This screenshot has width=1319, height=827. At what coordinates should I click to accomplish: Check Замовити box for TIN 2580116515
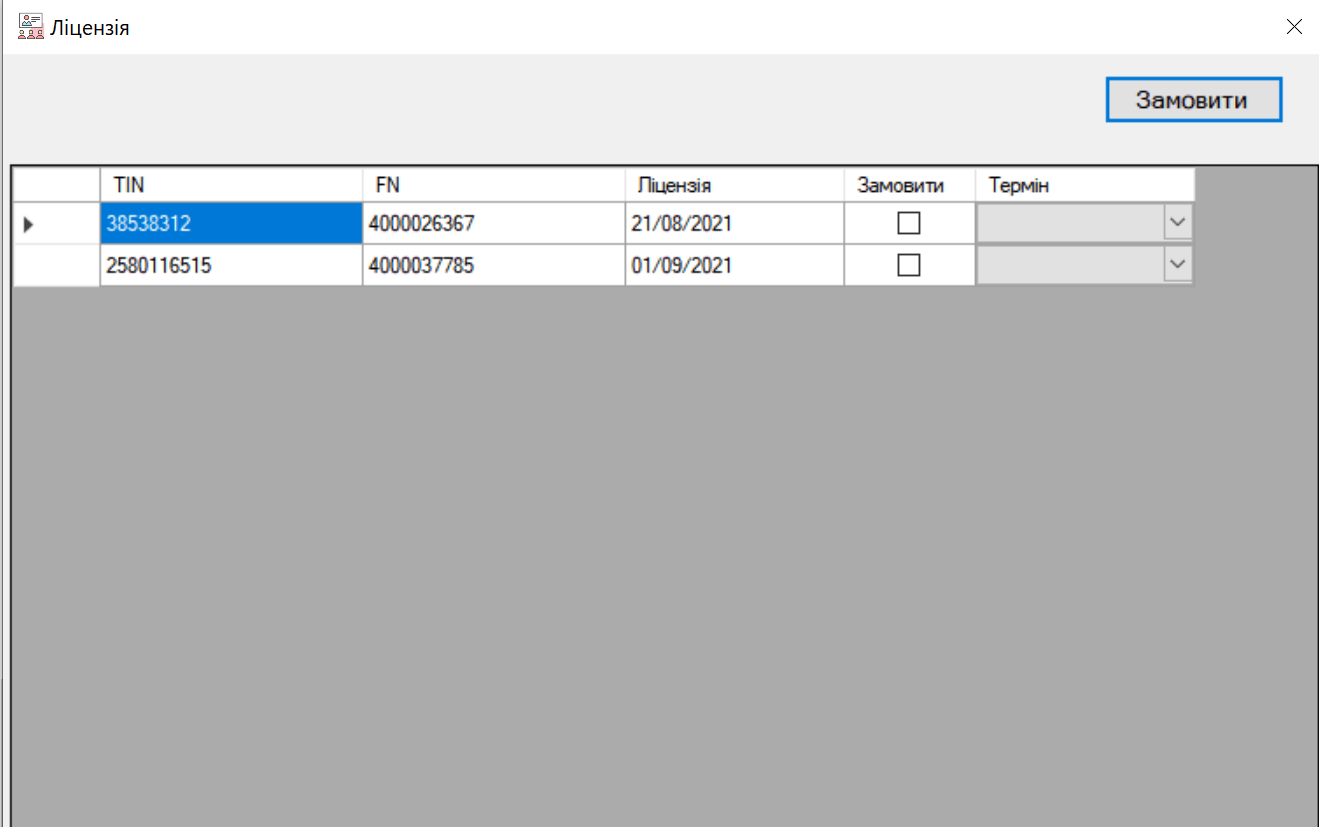(x=908, y=265)
